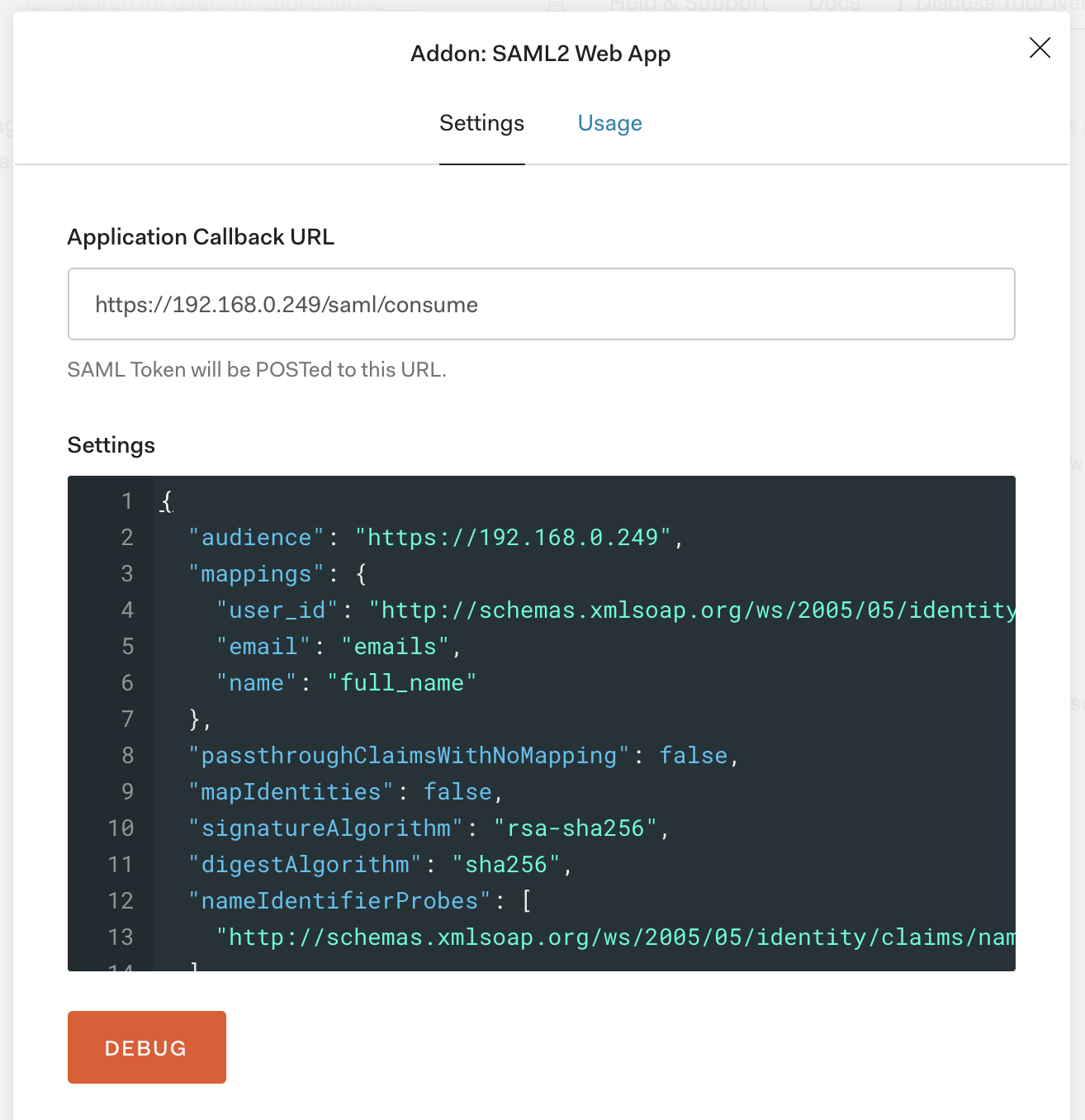Click the "rsa-sha256" signature algorithm value
Viewport: 1085px width, 1120px height.
point(576,828)
